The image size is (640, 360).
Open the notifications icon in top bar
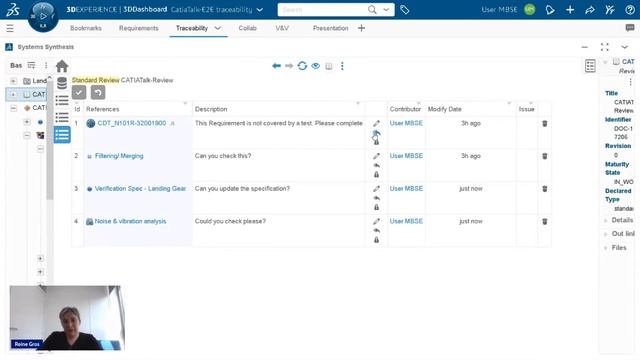(x=550, y=10)
